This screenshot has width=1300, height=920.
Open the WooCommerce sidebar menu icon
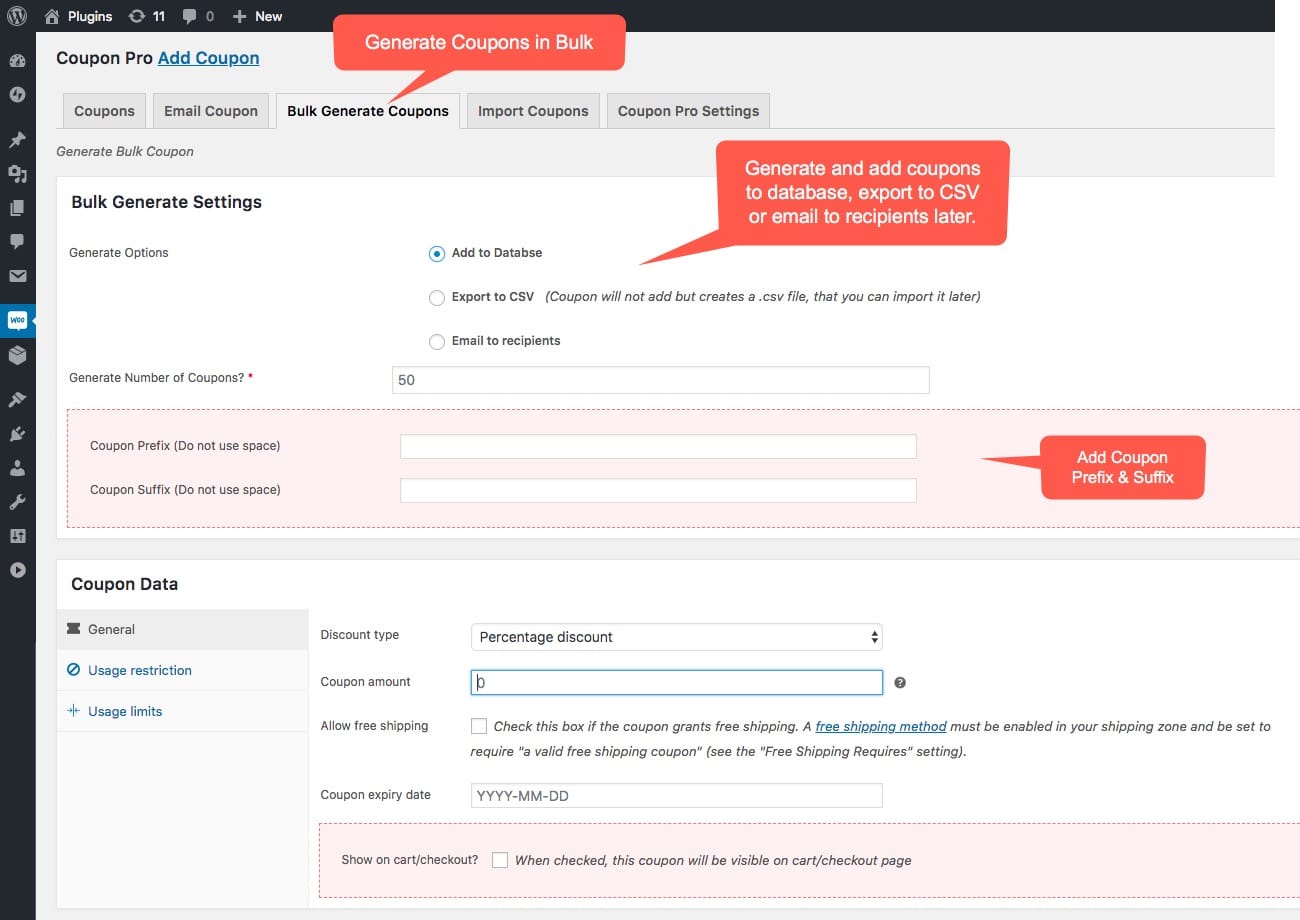[17, 321]
